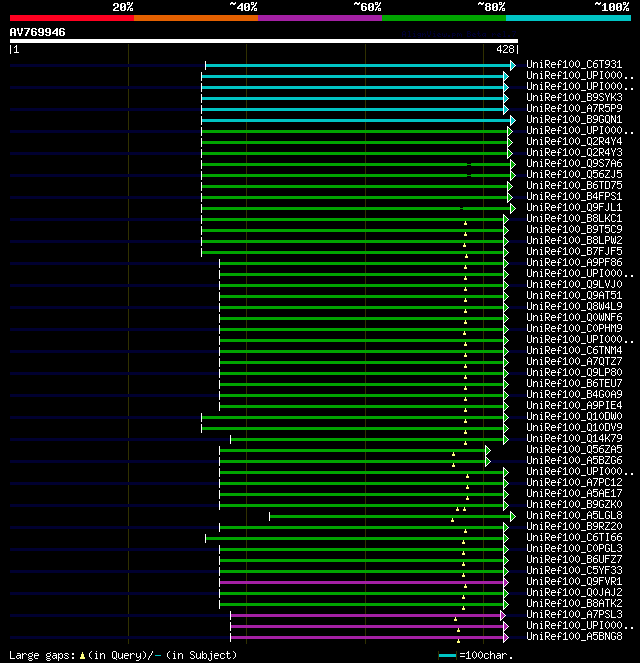The height and width of the screenshot is (663, 640).
Task: Select the UniRef100_B7FJF5 label
Action: (x=574, y=251)
